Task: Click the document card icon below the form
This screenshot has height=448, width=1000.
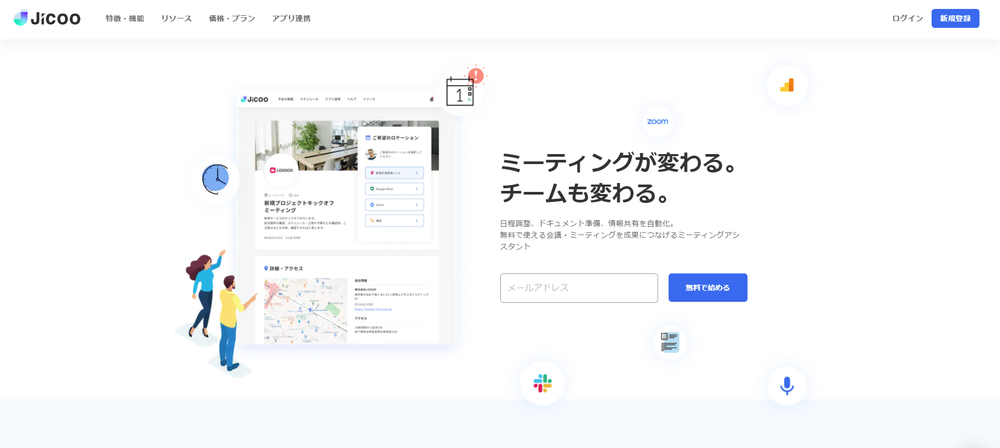Action: [670, 343]
